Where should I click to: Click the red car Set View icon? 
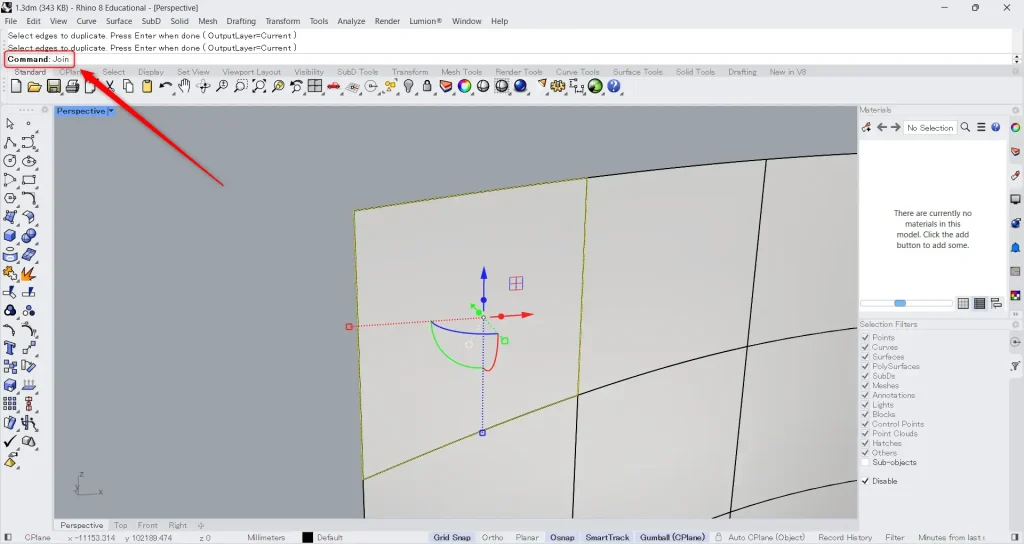coord(334,86)
